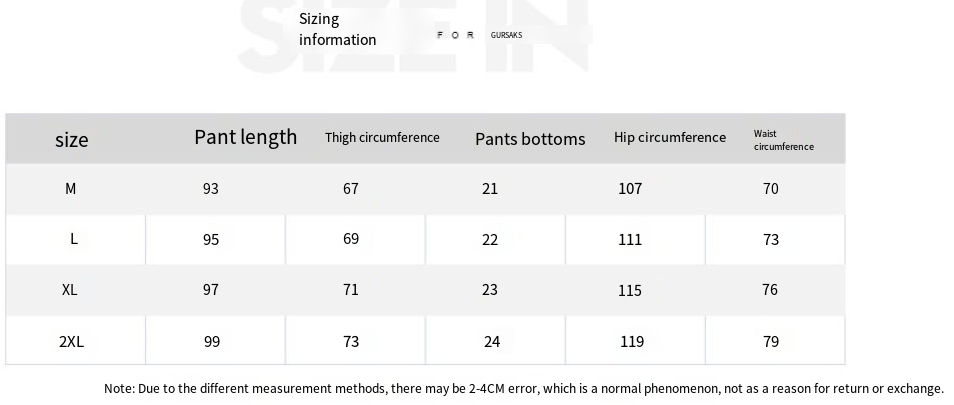
Task: Click the "Pants bottoms" column header
Action: click(x=530, y=139)
